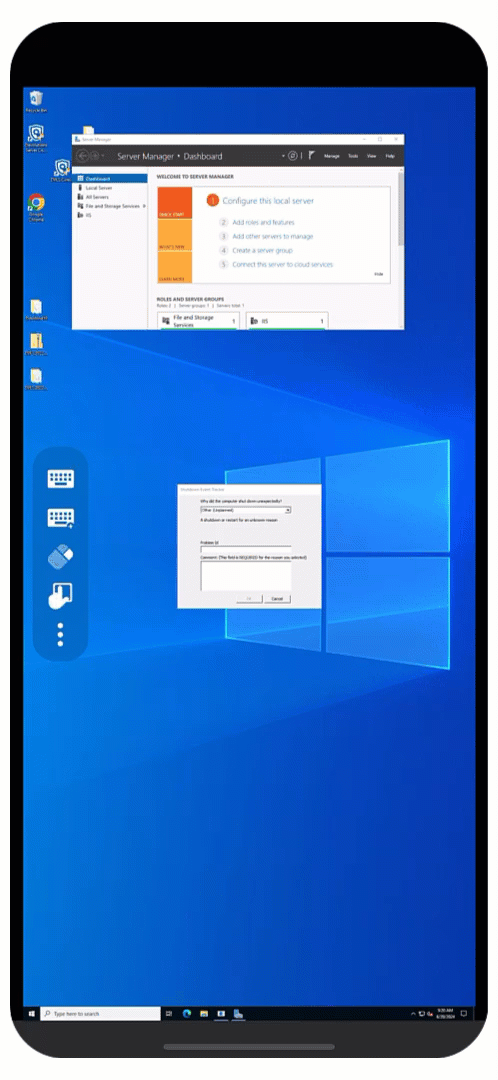This screenshot has width=498, height=1080.
Task: Open File Explorer from the taskbar
Action: 204,1014
